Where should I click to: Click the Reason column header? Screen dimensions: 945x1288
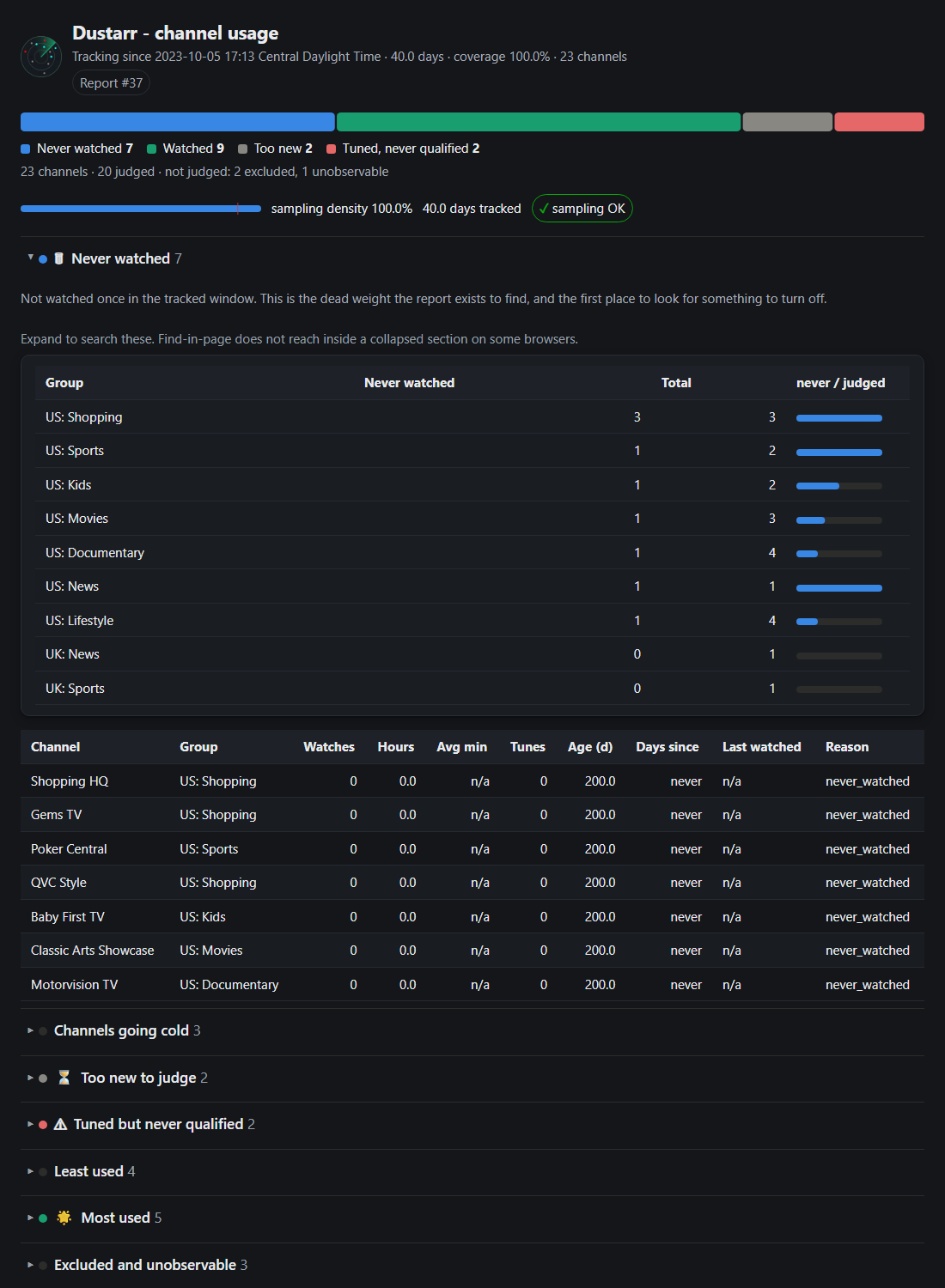click(847, 747)
